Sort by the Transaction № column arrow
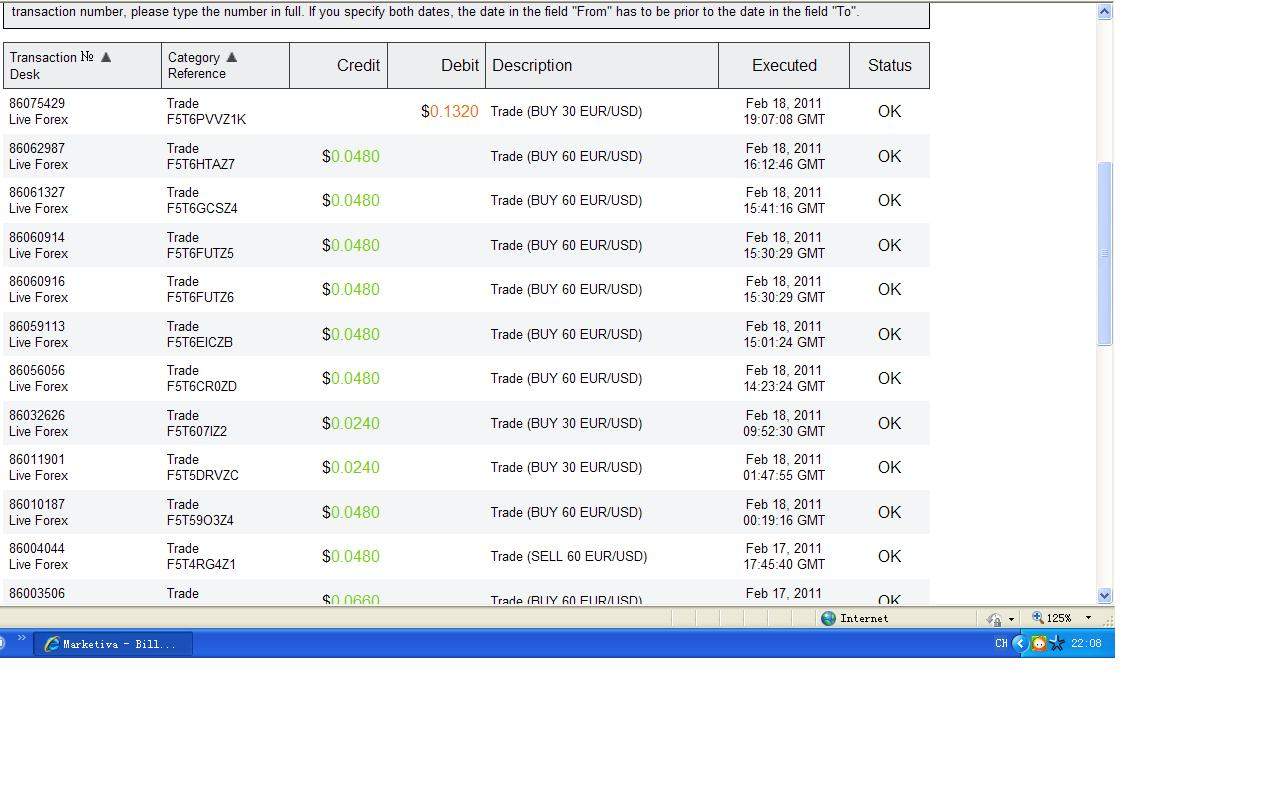This screenshot has width=1280, height=800. click(106, 57)
